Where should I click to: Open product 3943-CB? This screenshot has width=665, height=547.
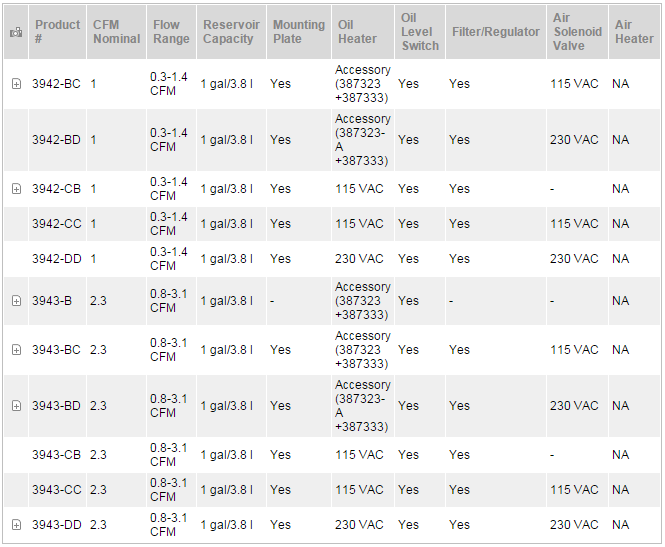(56, 455)
